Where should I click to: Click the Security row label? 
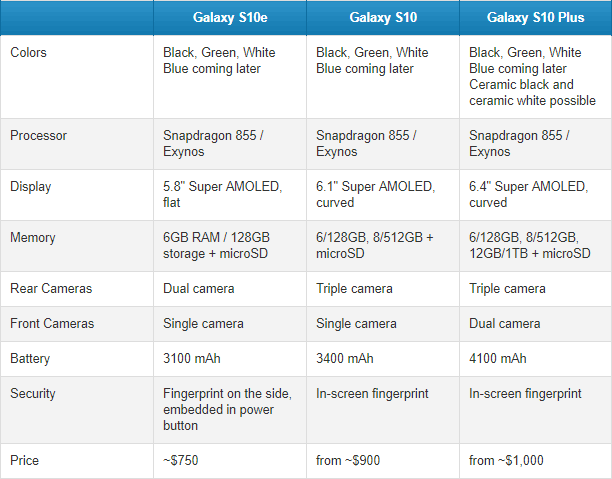click(33, 394)
